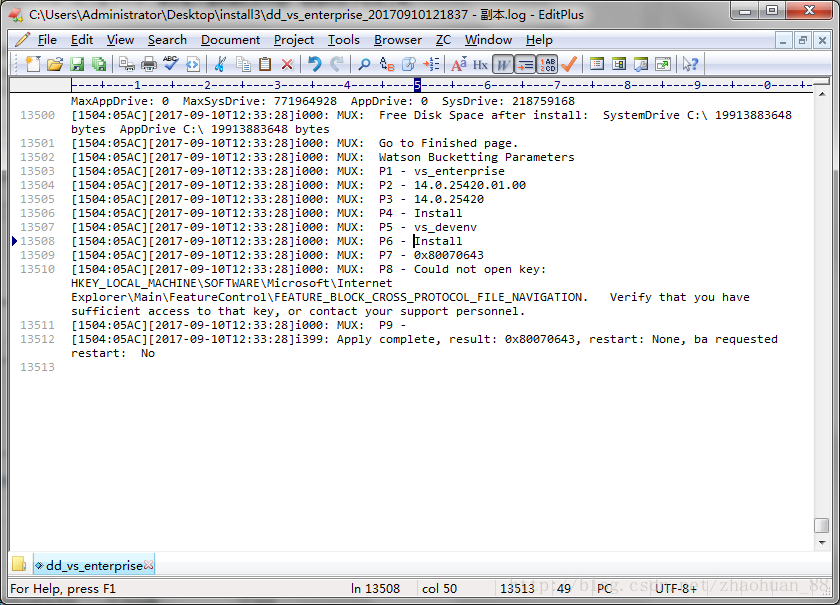The height and width of the screenshot is (605, 840).
Task: Click the Copy toolbar icon
Action: click(x=243, y=64)
